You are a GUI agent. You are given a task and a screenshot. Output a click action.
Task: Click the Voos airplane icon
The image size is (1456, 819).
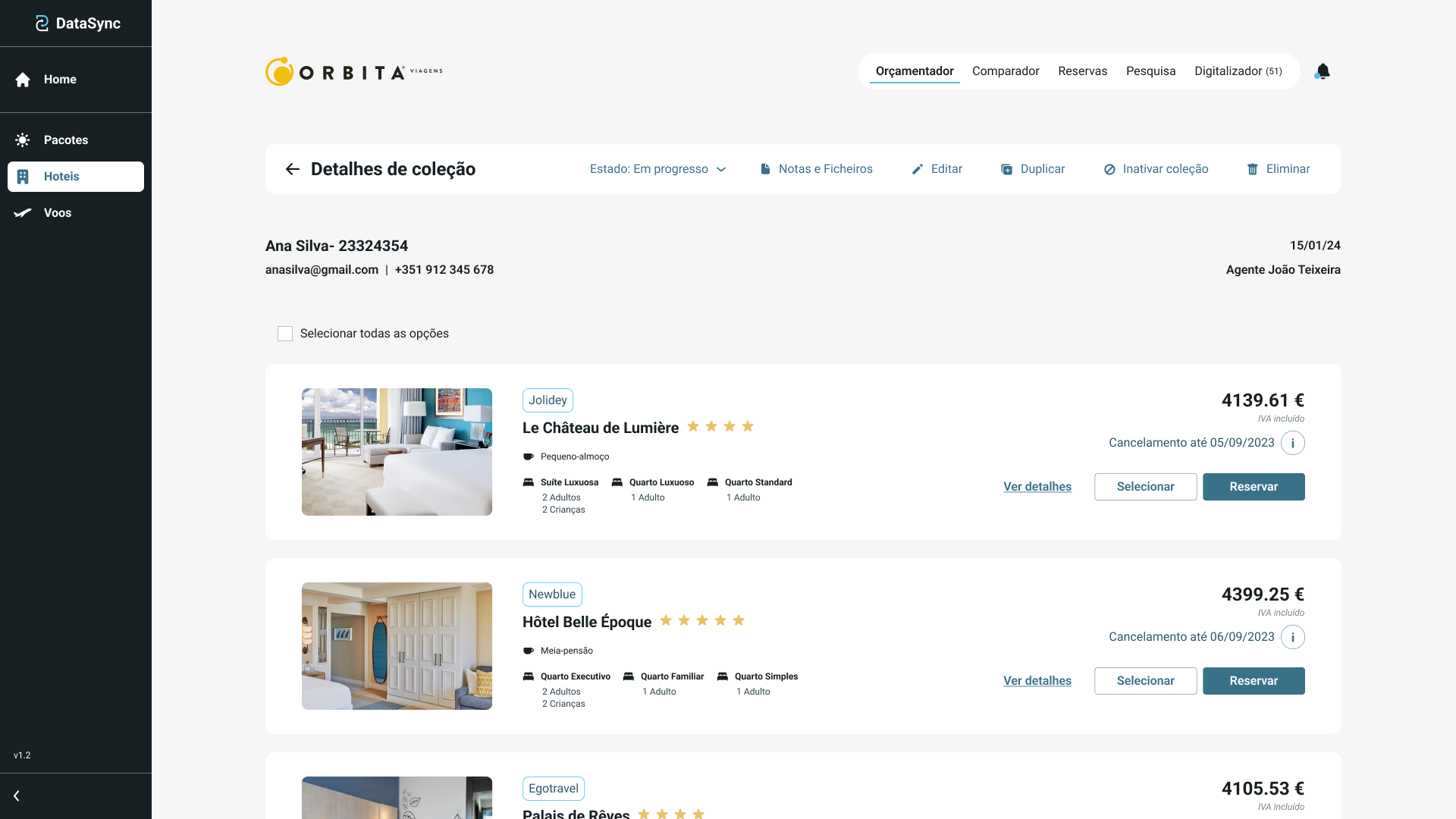pyautogui.click(x=23, y=213)
